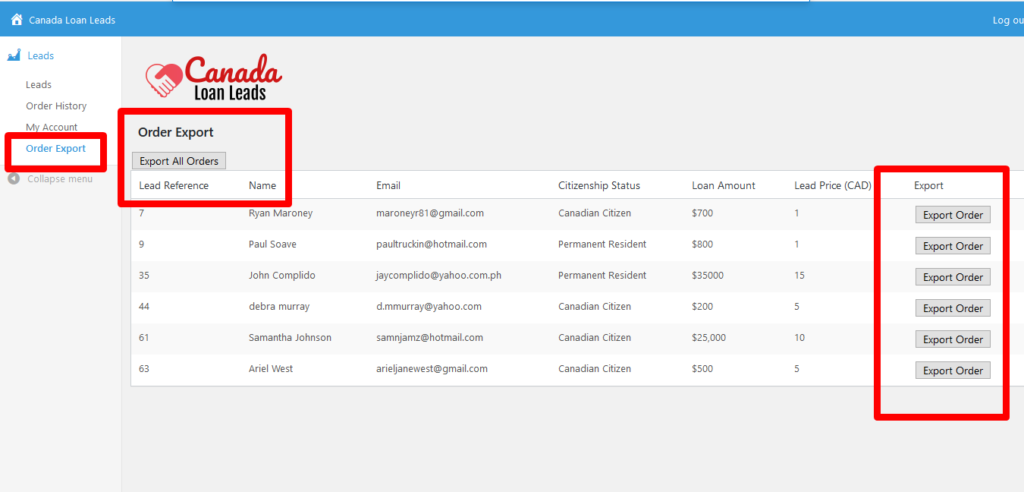Export order for Ryan Maroney
1024x492 pixels.
click(x=952, y=215)
